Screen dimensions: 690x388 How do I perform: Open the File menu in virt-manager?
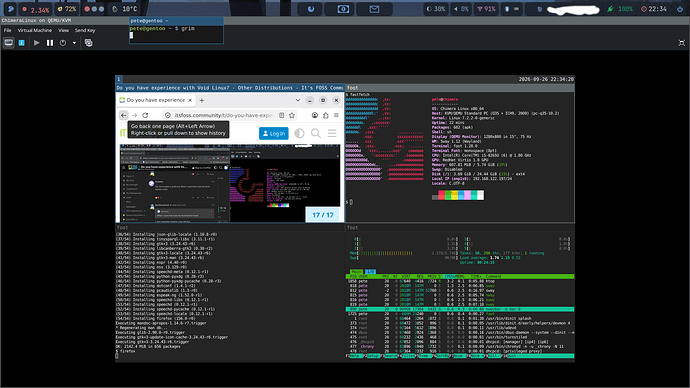(7, 30)
